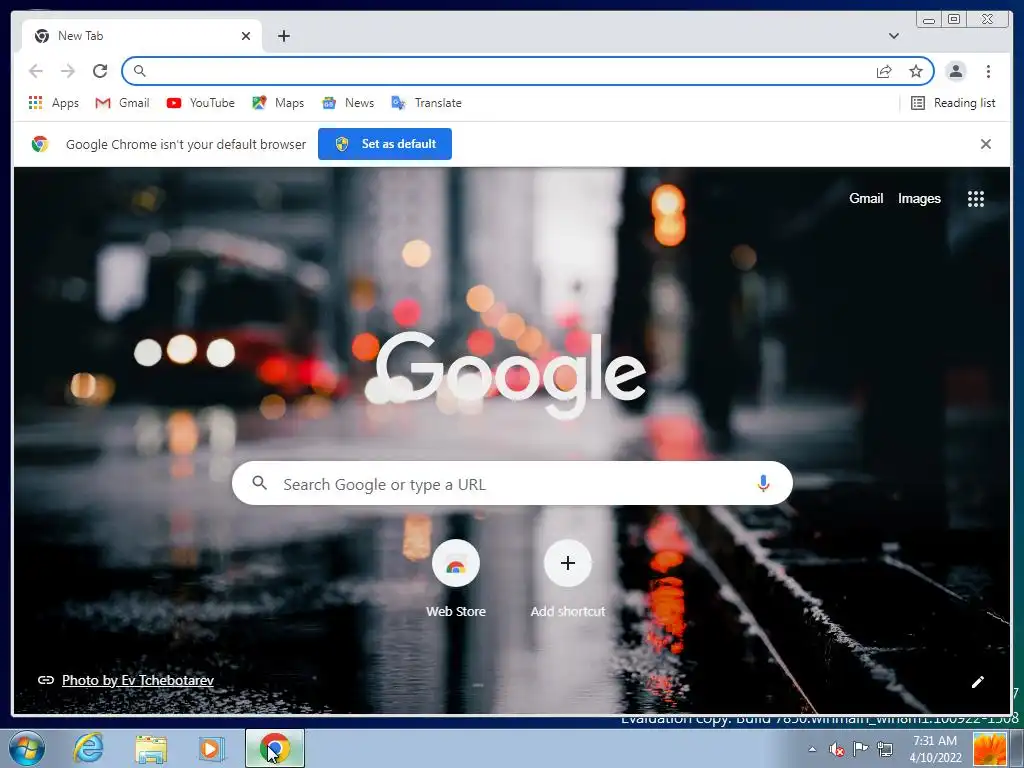Expand the tab search chevron

893,36
